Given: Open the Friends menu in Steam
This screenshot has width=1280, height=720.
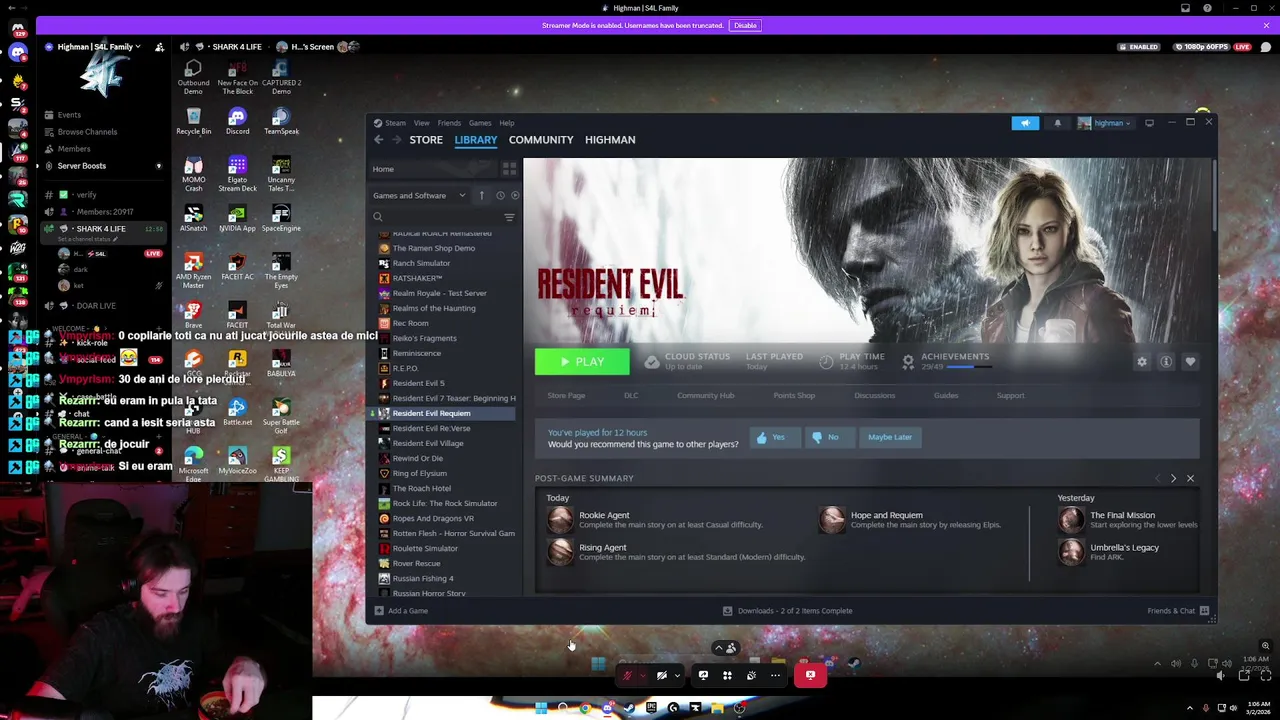Looking at the screenshot, I should point(449,123).
